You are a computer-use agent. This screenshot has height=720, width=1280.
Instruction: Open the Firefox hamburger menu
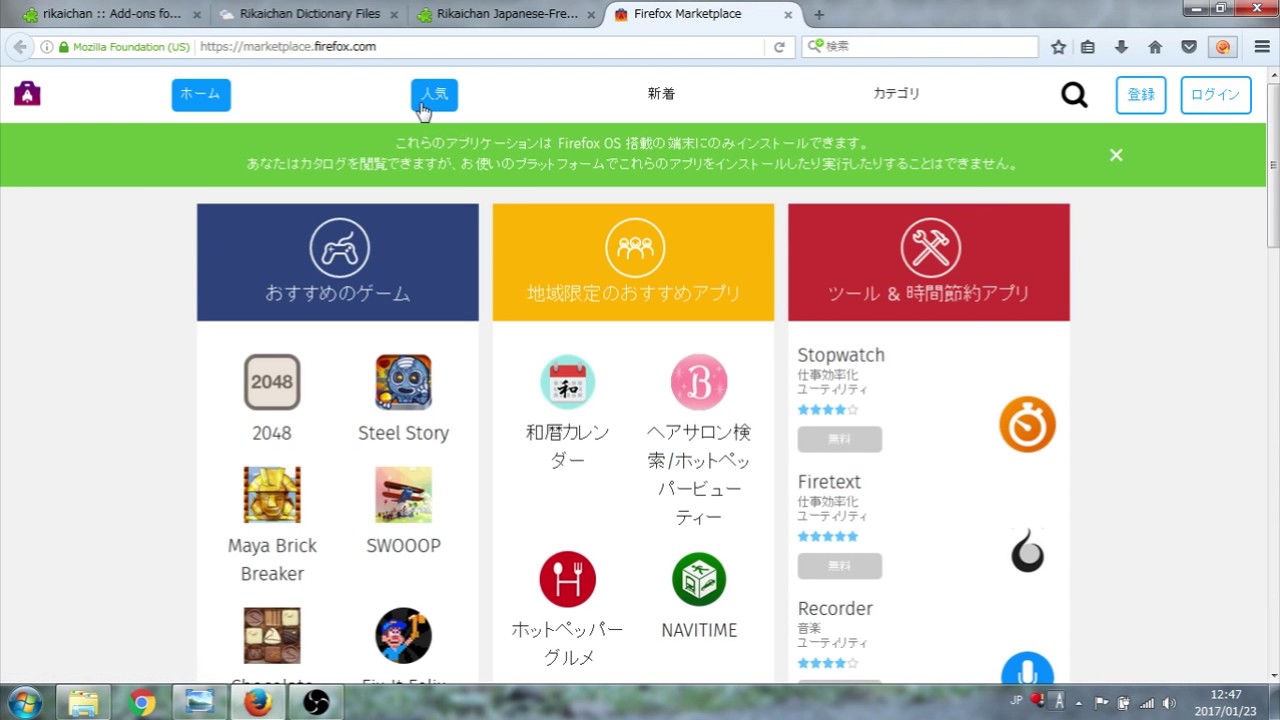click(1262, 47)
